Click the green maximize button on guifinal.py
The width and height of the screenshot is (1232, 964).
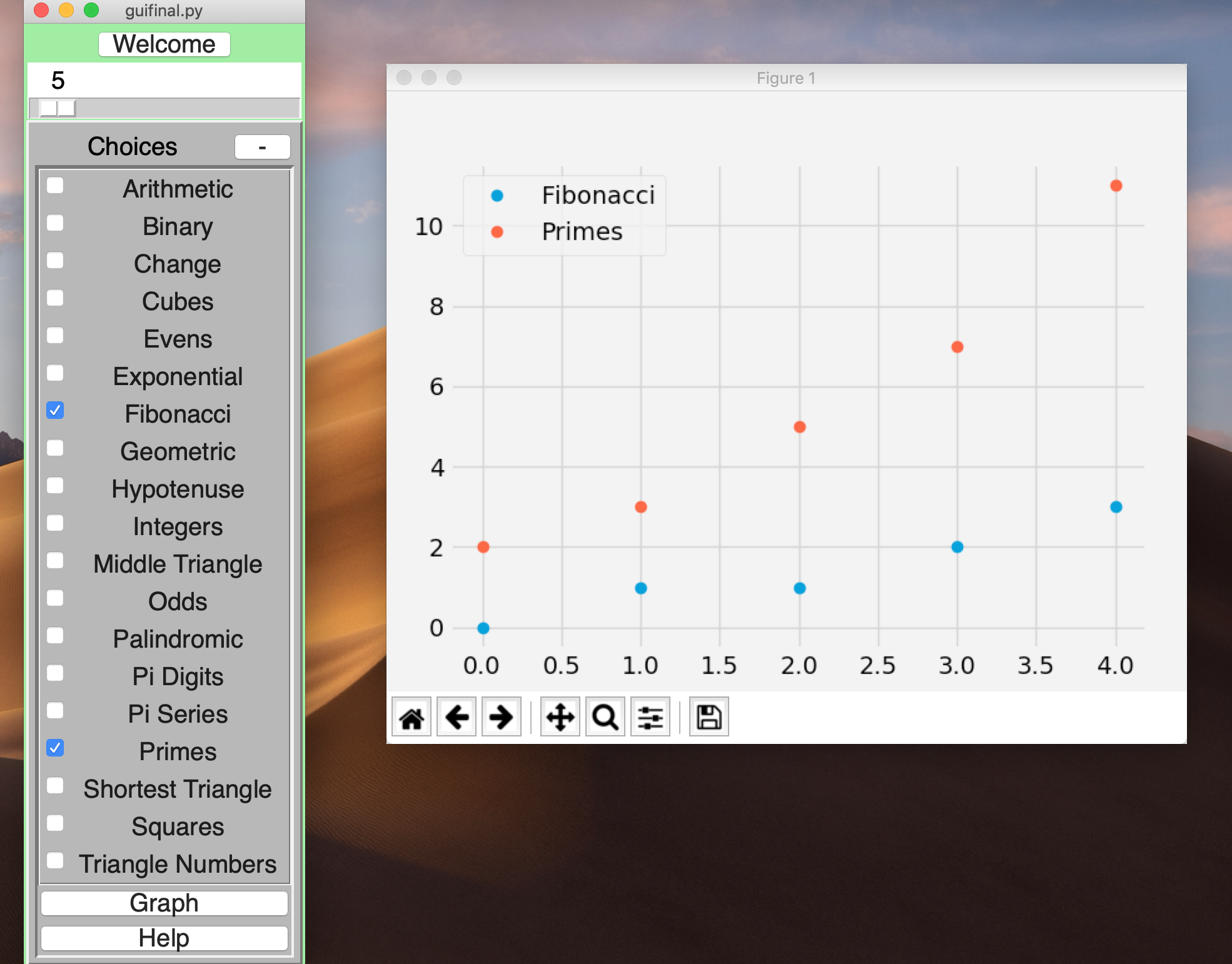[91, 10]
